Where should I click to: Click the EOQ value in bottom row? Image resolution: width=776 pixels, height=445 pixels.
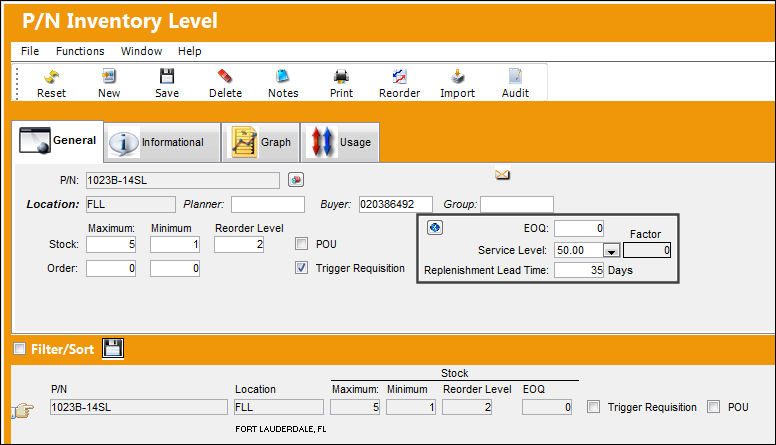coord(547,407)
